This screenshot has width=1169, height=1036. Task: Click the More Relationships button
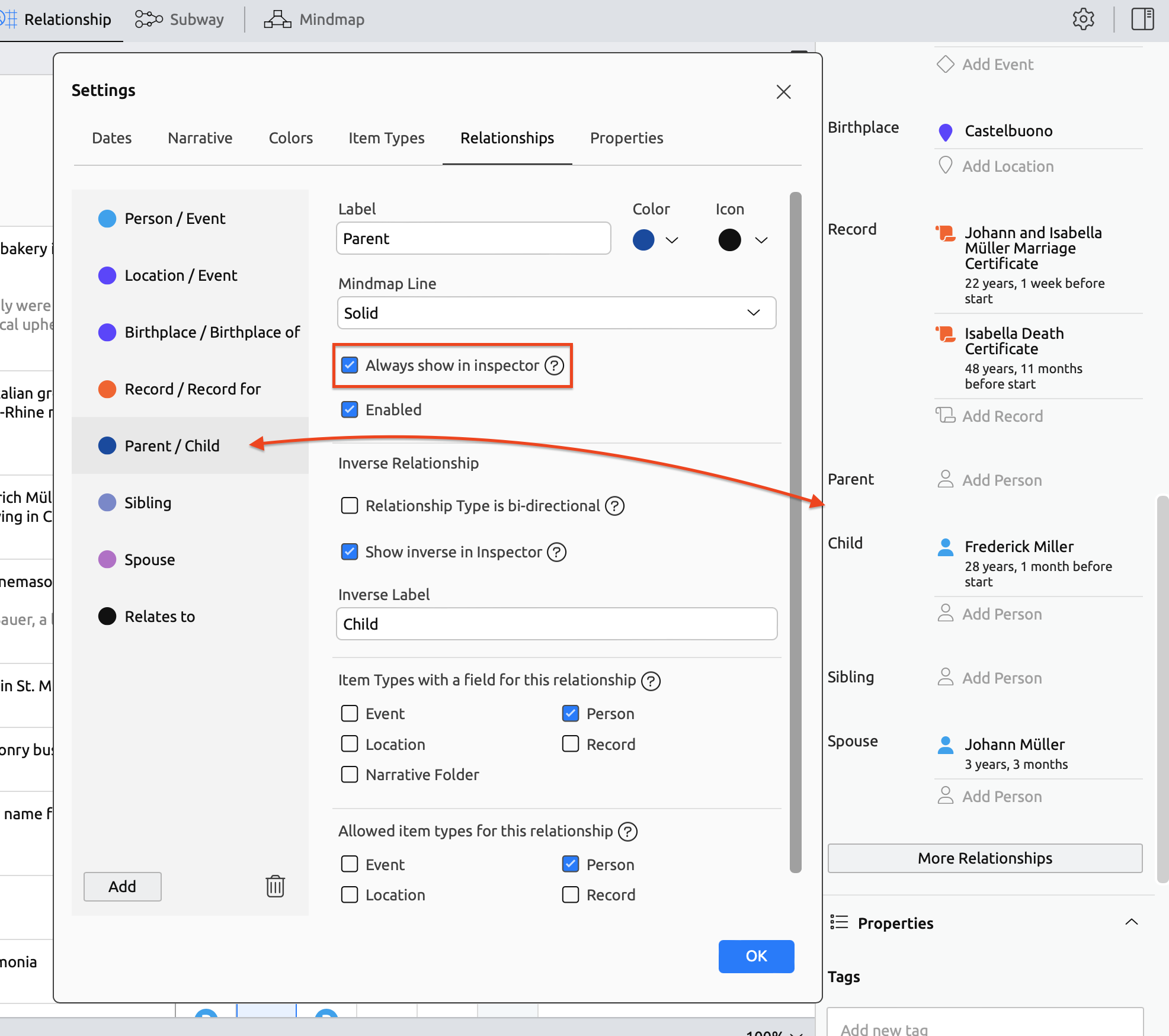985,858
